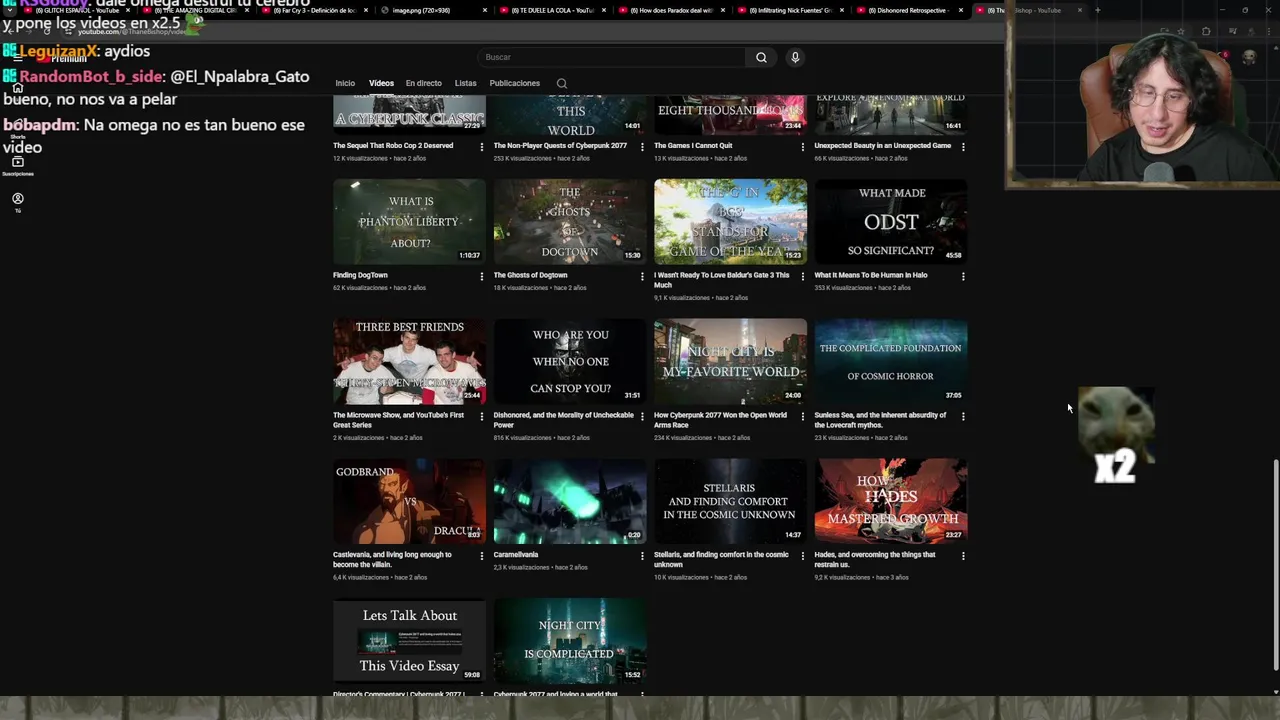Image resolution: width=1280 pixels, height=720 pixels.
Task: Open How Hades Mastered Growth thumbnail
Action: click(x=891, y=501)
